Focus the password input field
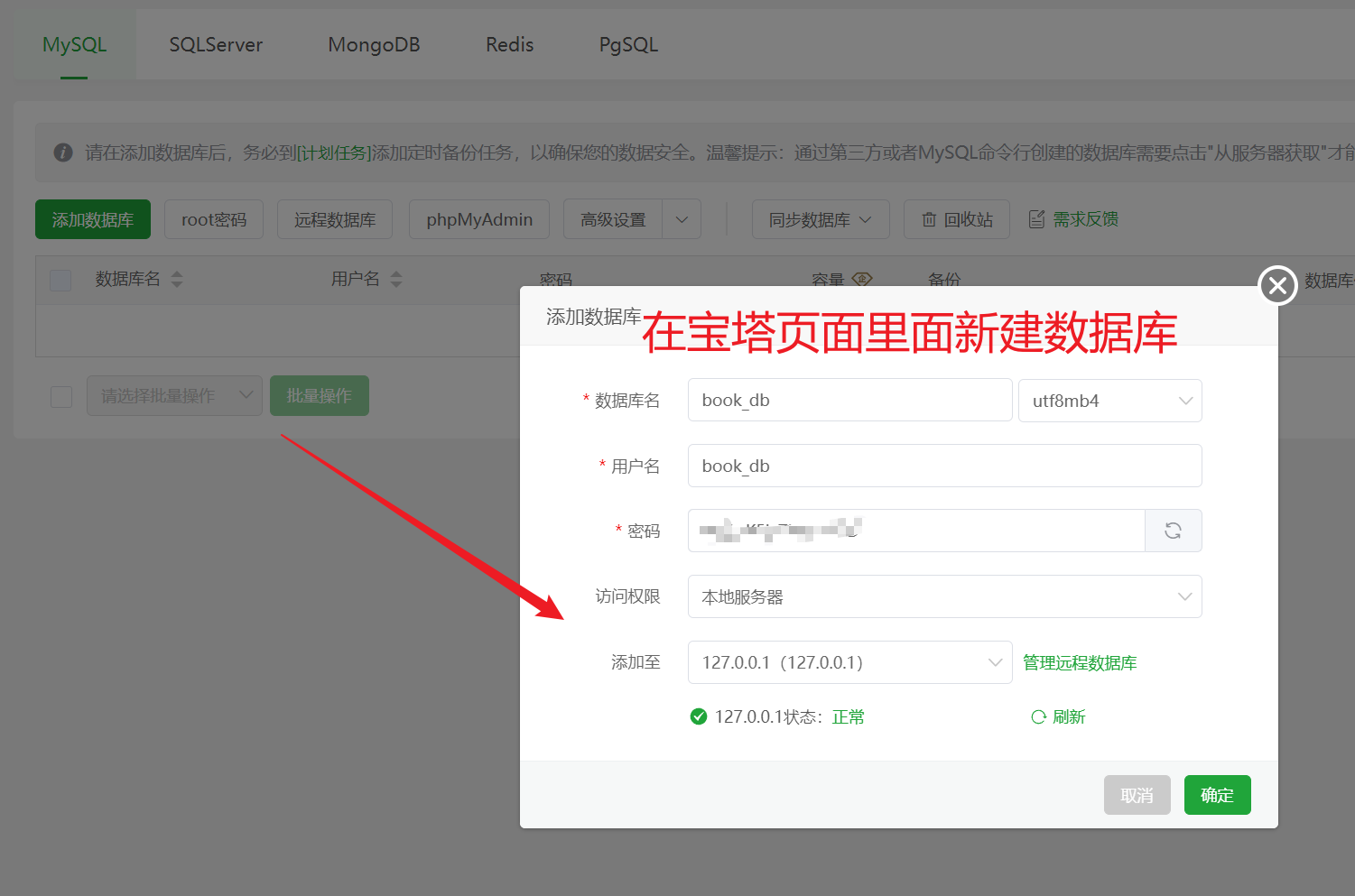The height and width of the screenshot is (896, 1355). (916, 531)
